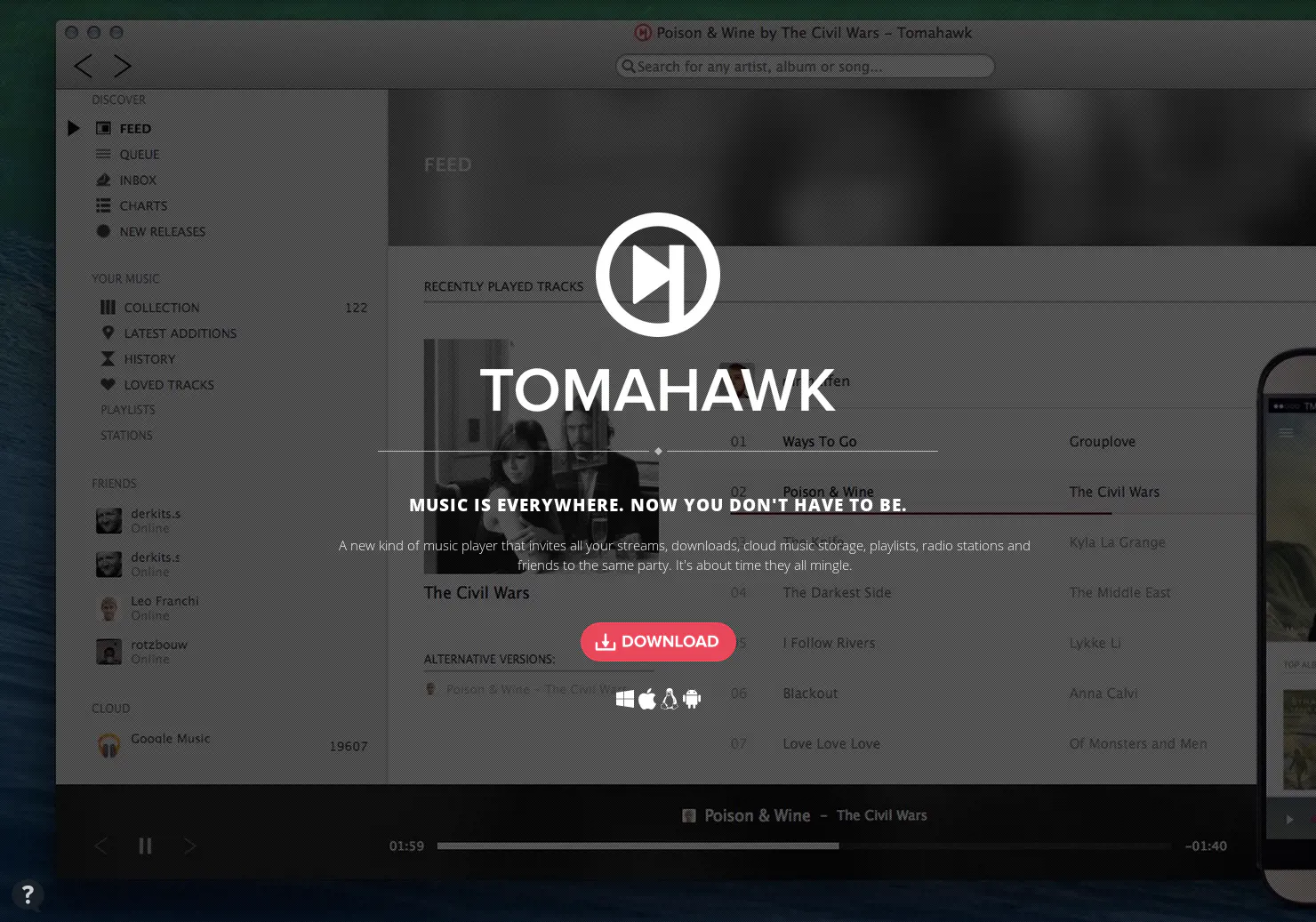
Task: Click the elapsed time 01:59 label
Action: (x=406, y=846)
